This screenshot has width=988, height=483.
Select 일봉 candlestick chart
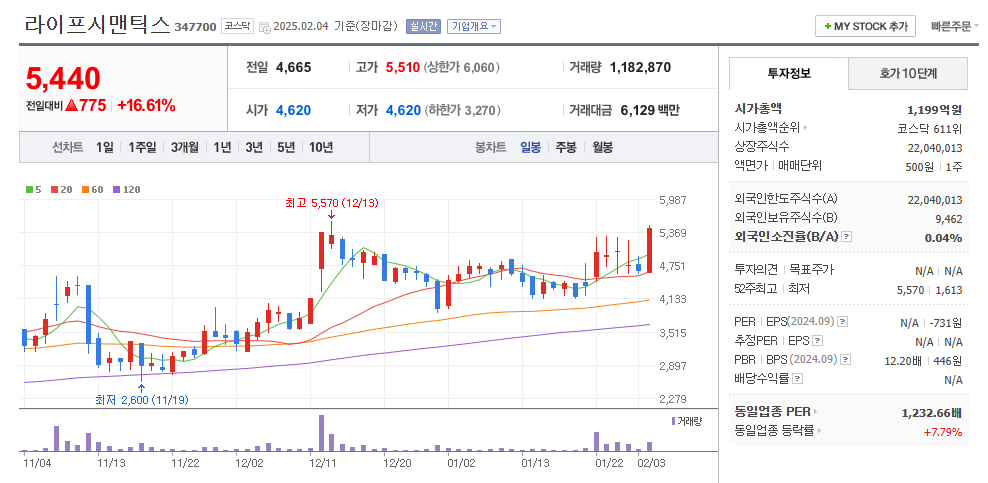530,148
